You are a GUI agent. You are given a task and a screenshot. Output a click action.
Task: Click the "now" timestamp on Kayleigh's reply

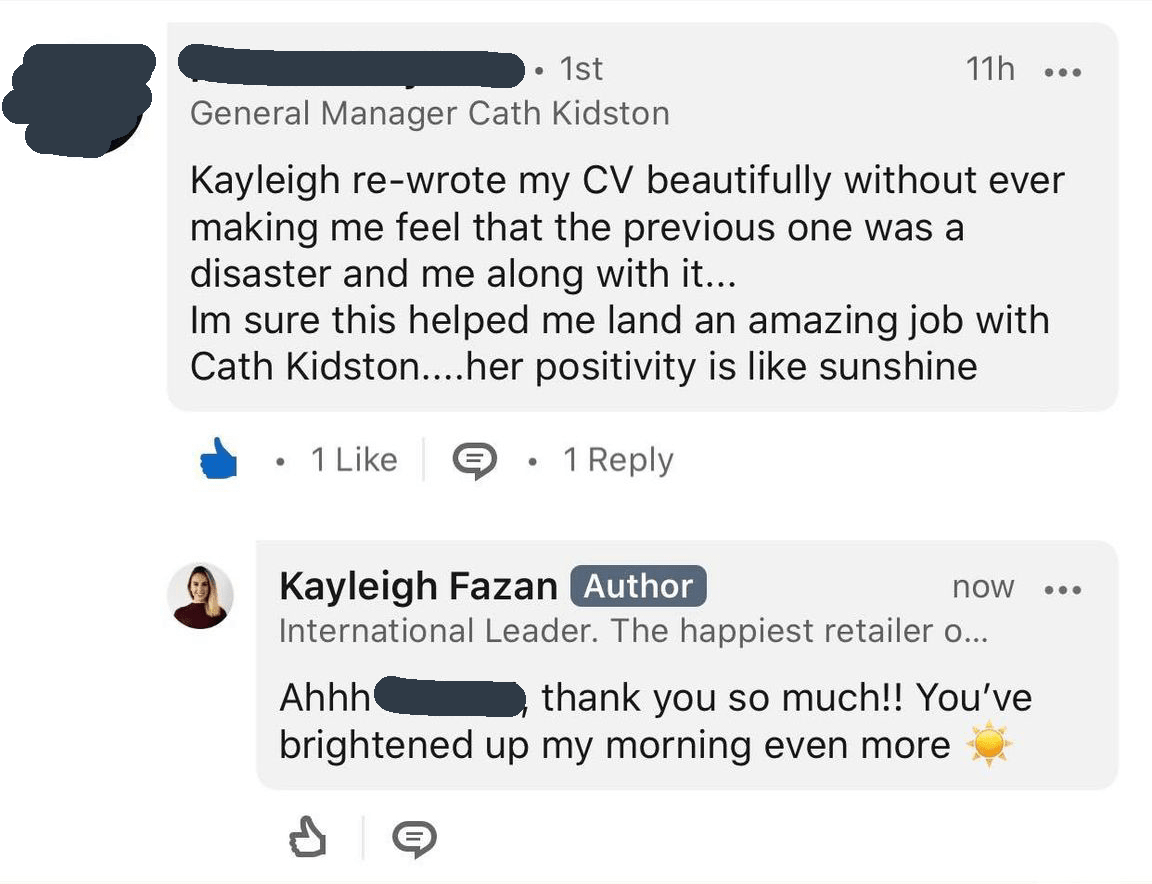tap(983, 588)
